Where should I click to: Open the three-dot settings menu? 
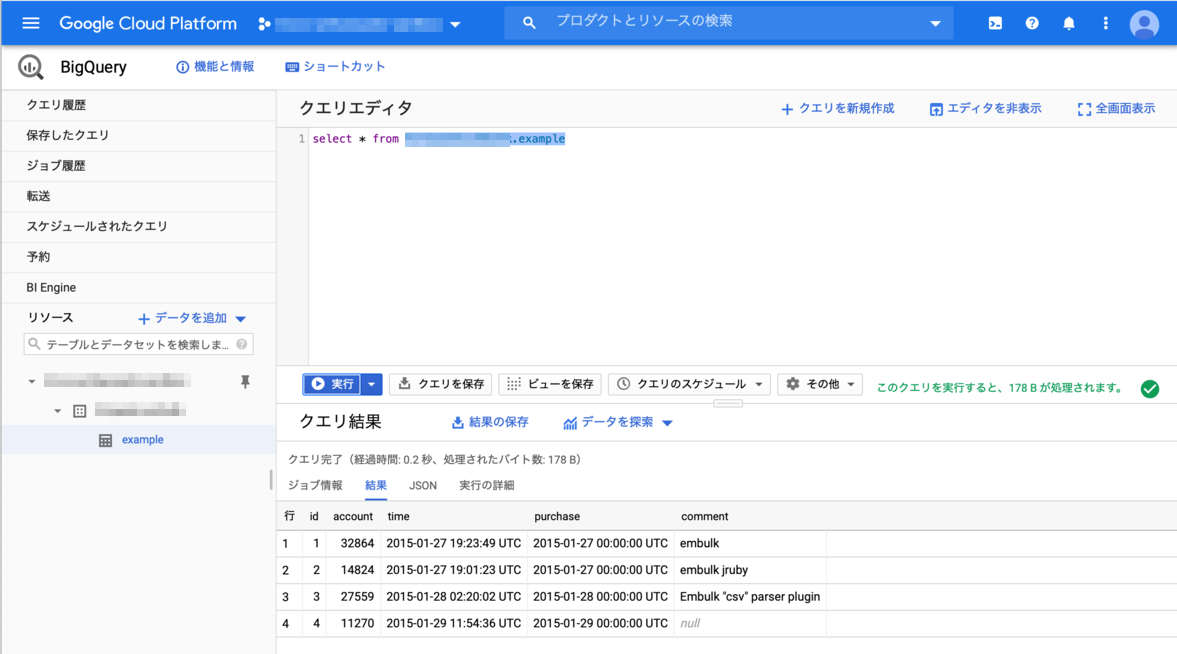(1105, 23)
